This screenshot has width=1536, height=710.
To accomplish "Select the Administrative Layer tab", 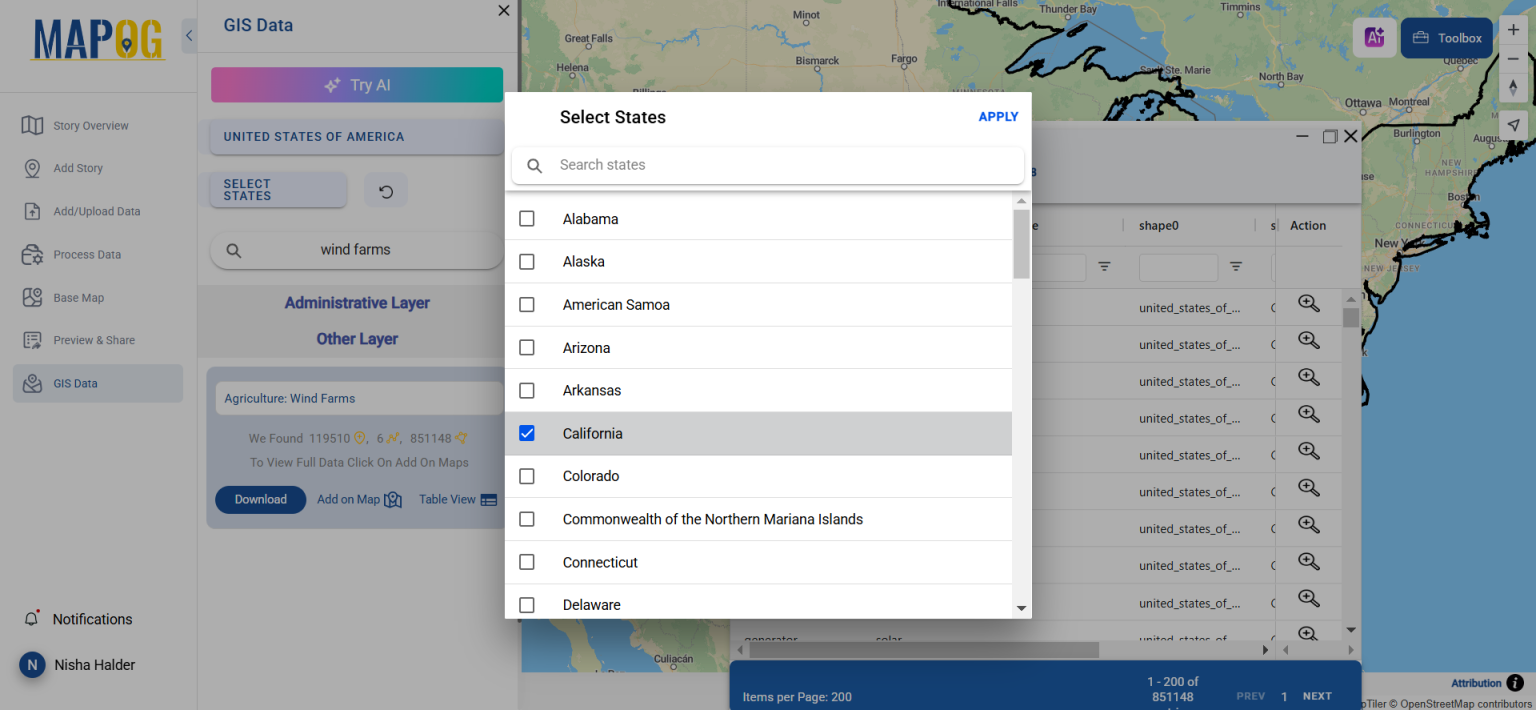I will pyautogui.click(x=357, y=302).
